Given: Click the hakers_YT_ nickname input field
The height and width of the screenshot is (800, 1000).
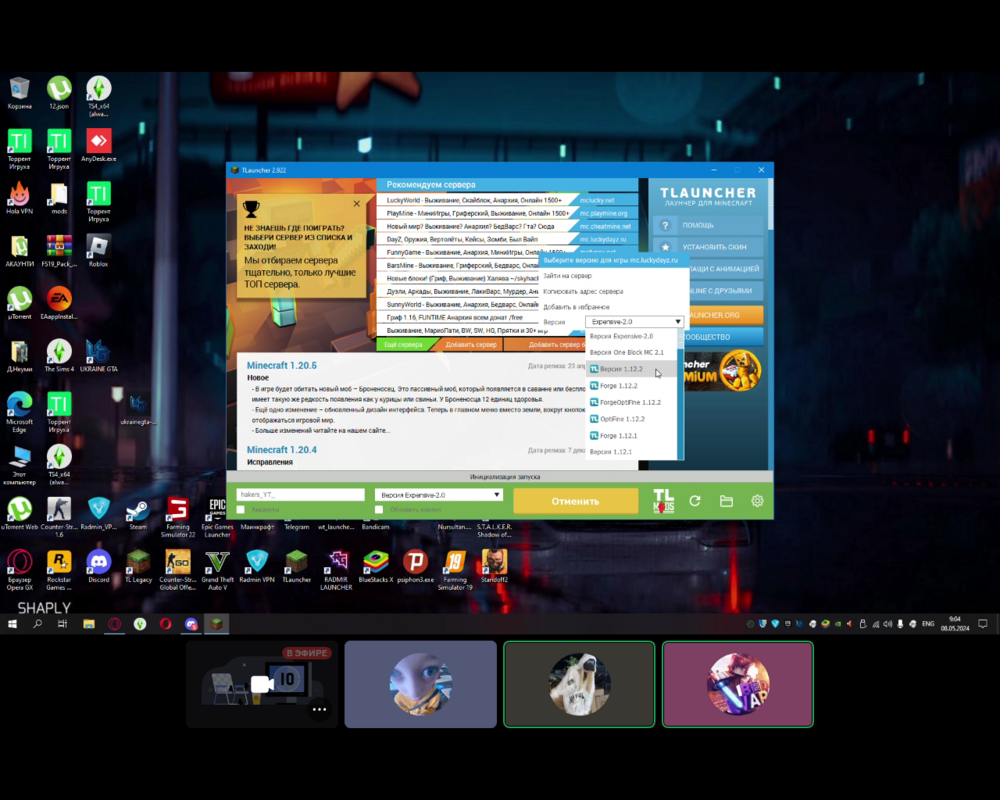Looking at the screenshot, I should coord(300,495).
